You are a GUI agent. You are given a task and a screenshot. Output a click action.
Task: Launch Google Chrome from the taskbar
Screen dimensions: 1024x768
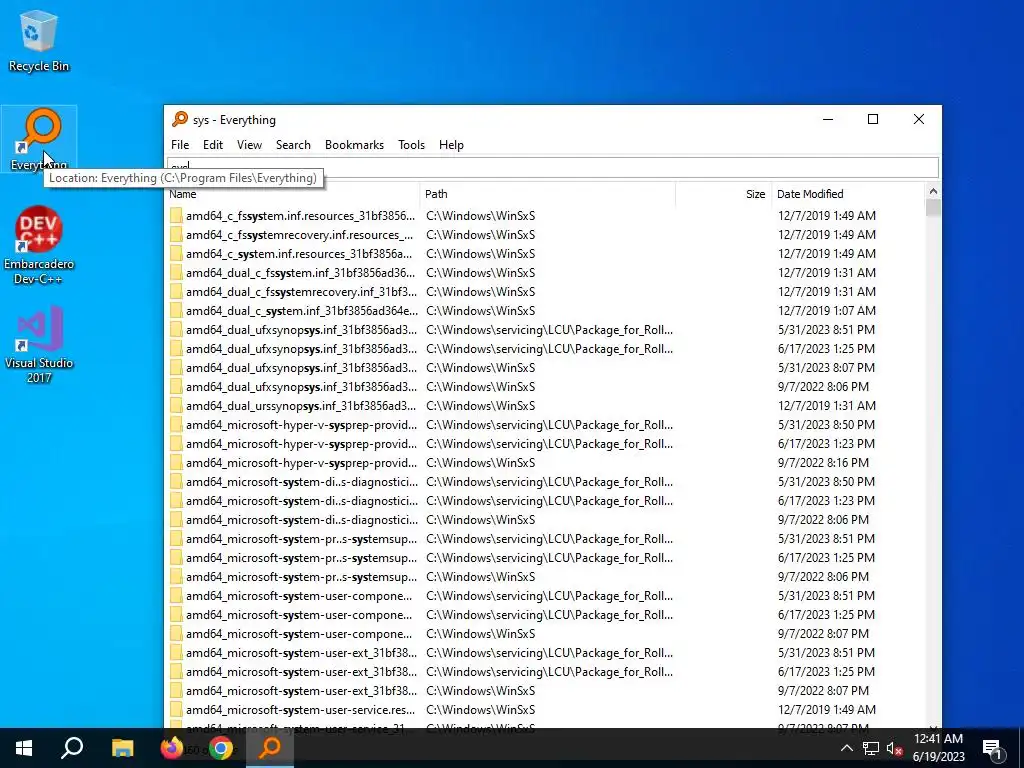[x=221, y=748]
